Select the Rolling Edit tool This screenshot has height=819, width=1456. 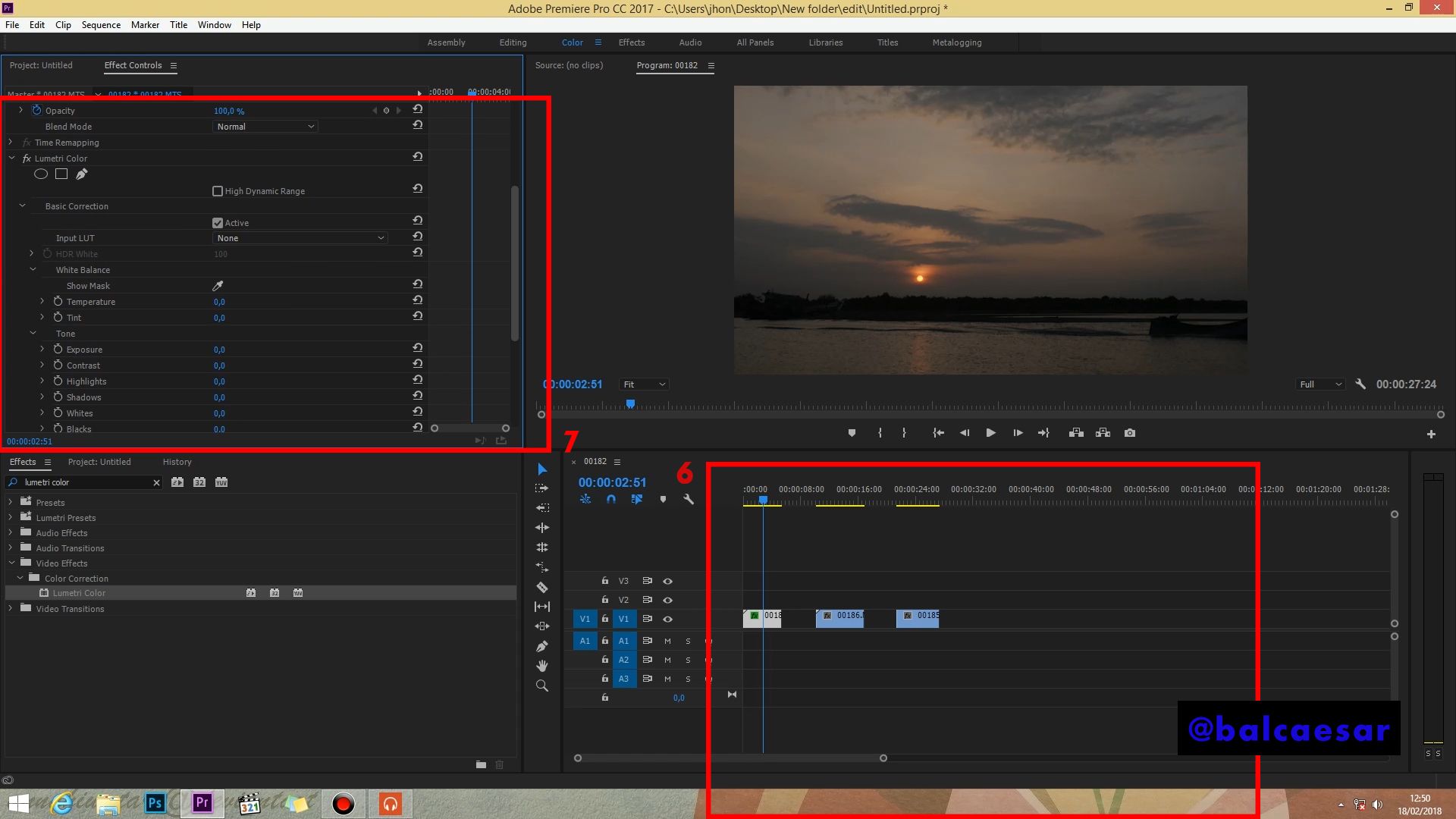click(542, 528)
